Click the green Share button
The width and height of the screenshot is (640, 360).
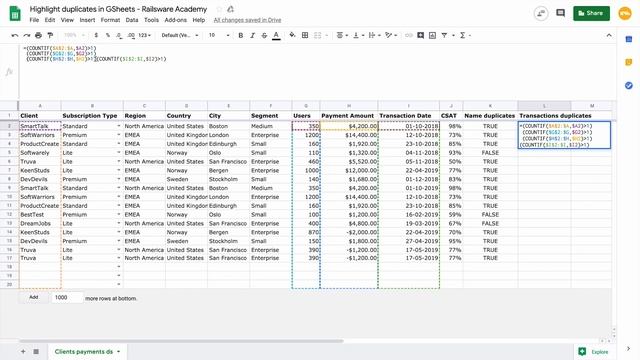[591, 13]
